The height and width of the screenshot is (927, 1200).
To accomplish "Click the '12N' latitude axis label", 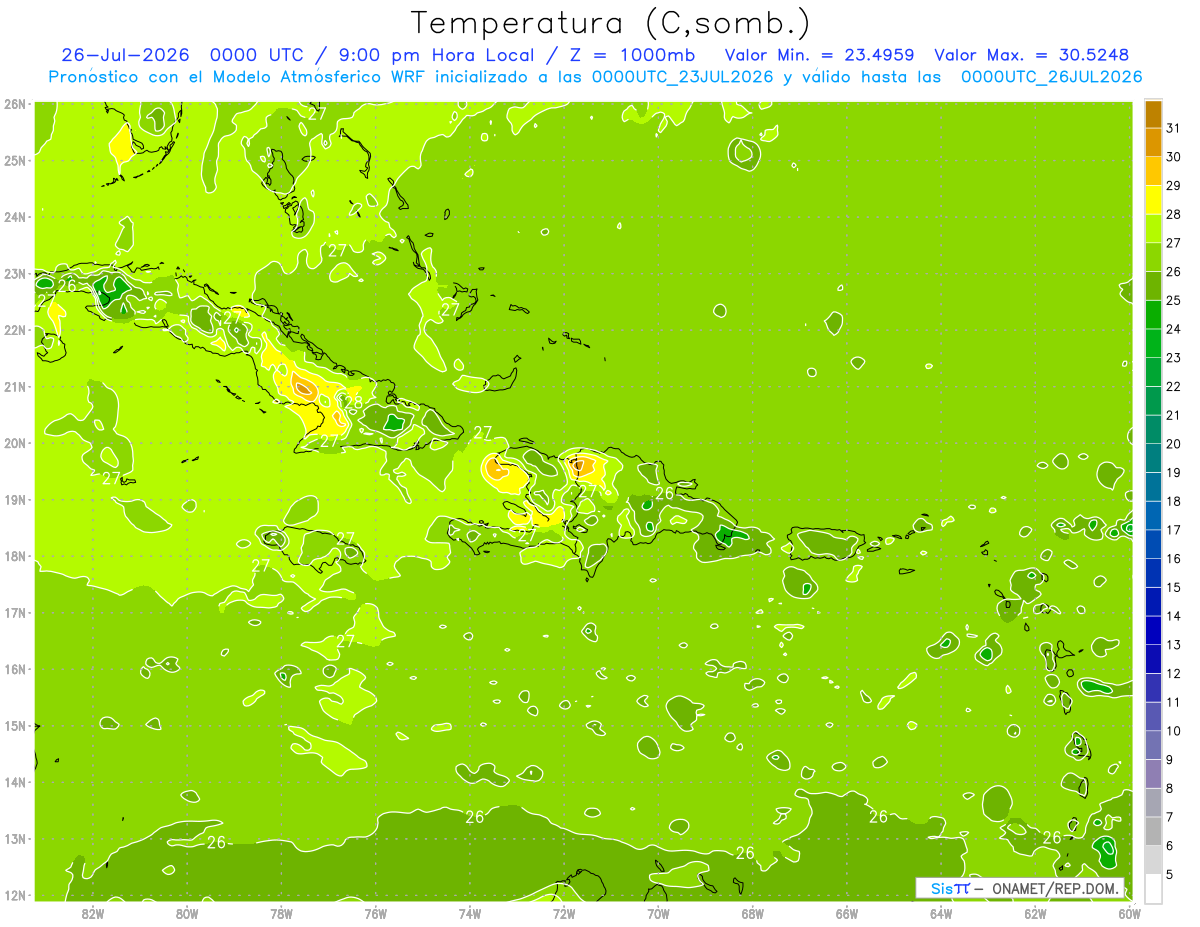I will 15,895.
